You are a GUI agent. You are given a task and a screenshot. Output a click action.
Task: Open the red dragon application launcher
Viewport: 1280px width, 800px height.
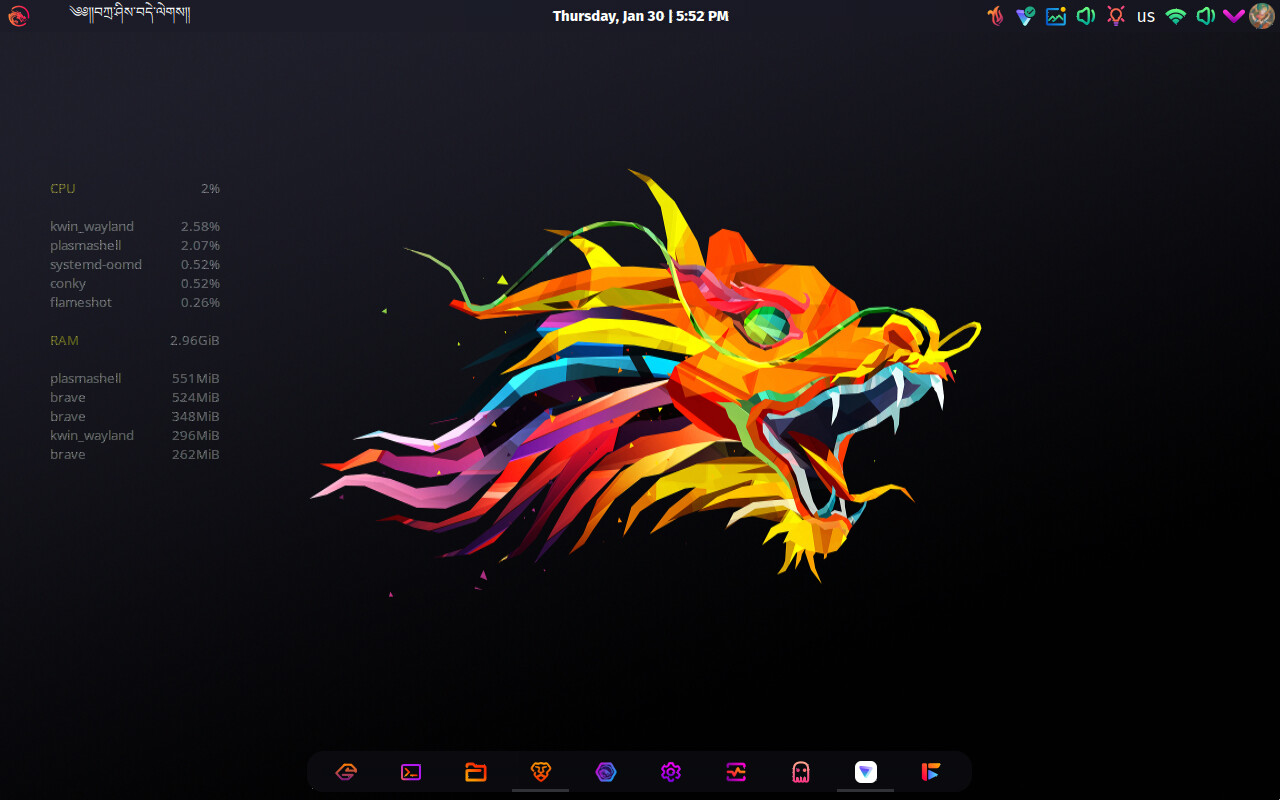(19, 16)
